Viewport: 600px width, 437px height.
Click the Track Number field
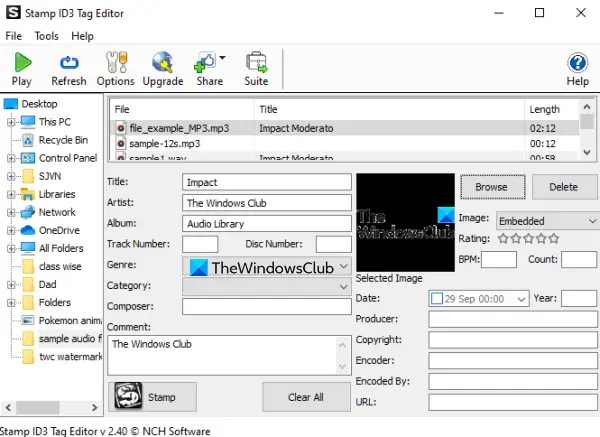coord(200,244)
